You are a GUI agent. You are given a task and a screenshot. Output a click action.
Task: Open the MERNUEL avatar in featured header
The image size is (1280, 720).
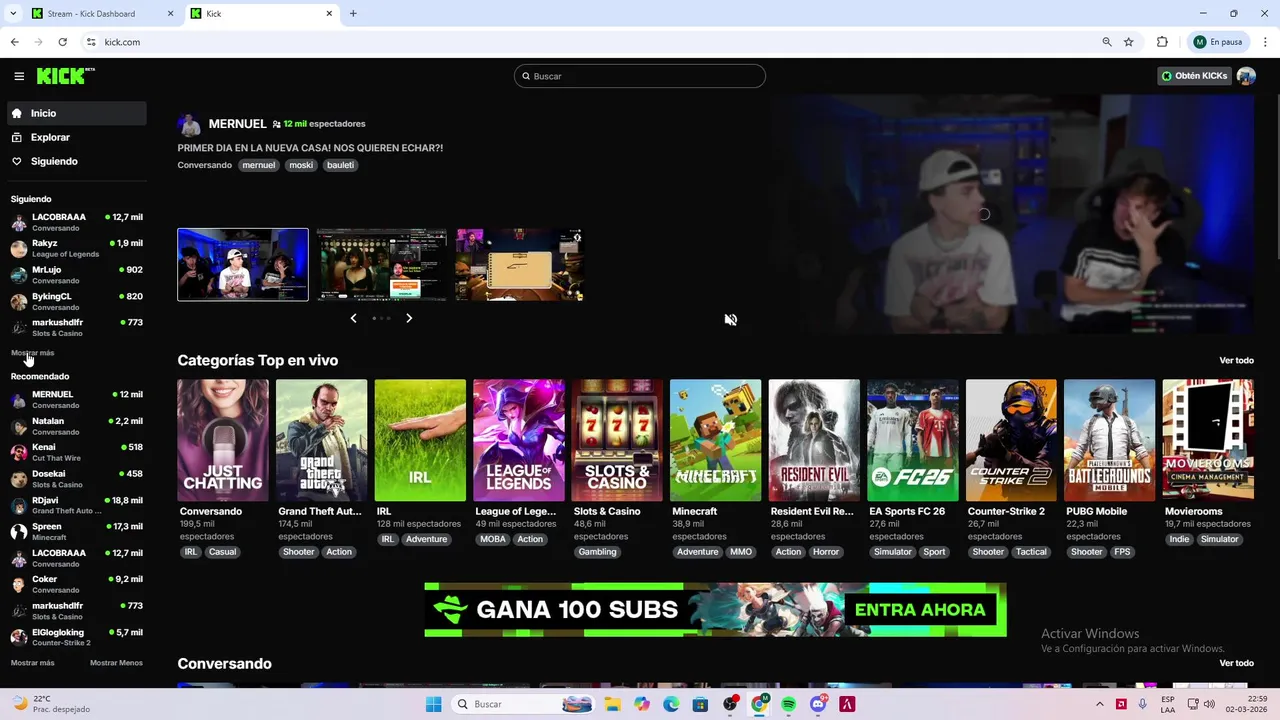[x=189, y=124]
